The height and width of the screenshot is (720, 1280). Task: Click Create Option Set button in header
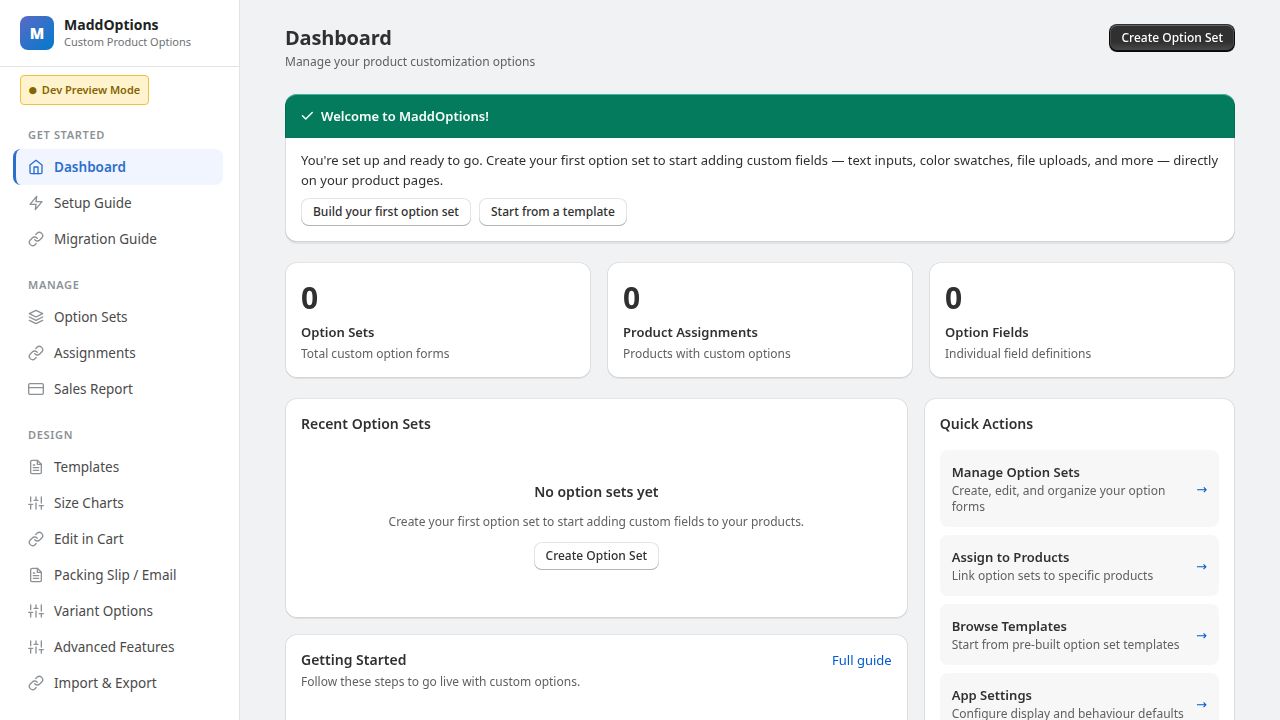click(1172, 38)
